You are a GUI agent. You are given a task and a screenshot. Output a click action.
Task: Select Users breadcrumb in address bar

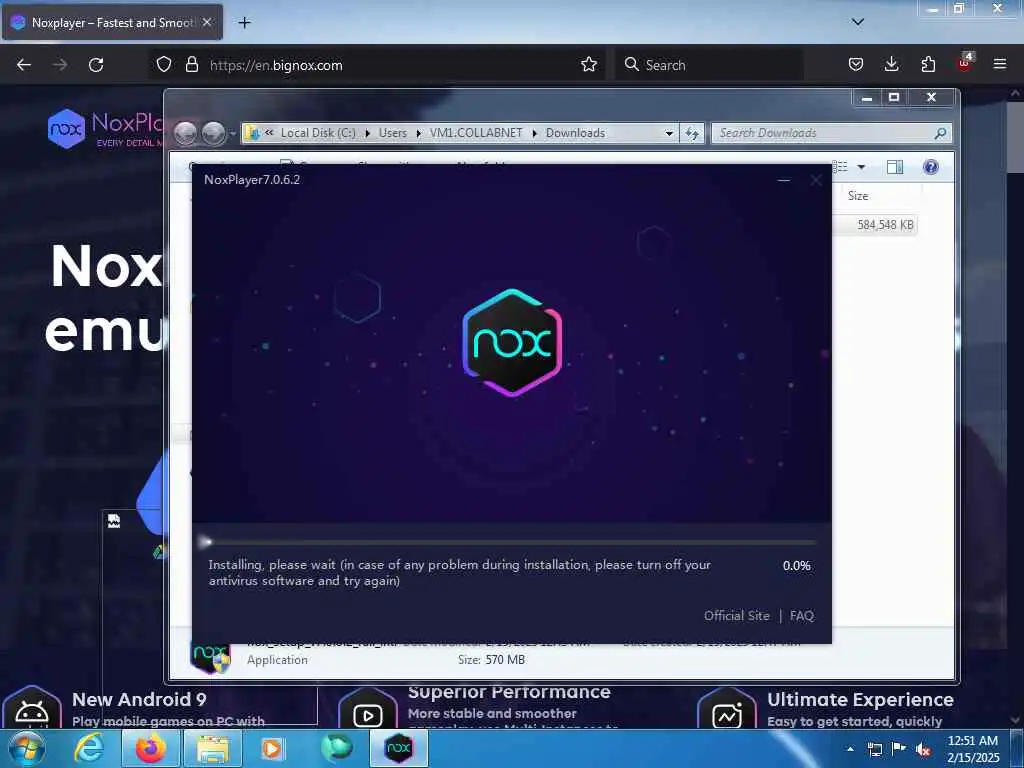392,133
